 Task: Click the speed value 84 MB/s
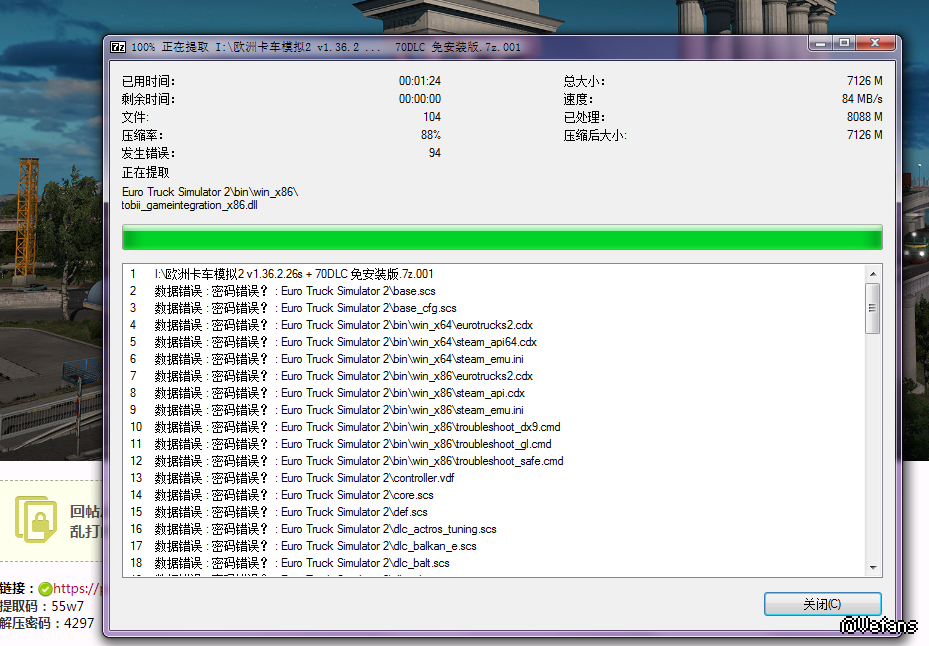[x=862, y=99]
